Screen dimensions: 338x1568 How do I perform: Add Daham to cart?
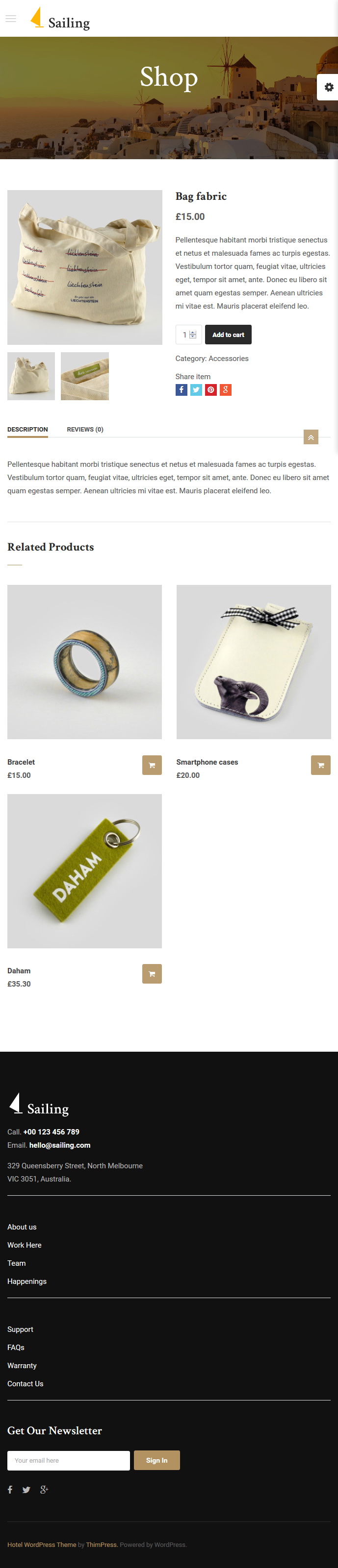pyautogui.click(x=152, y=974)
